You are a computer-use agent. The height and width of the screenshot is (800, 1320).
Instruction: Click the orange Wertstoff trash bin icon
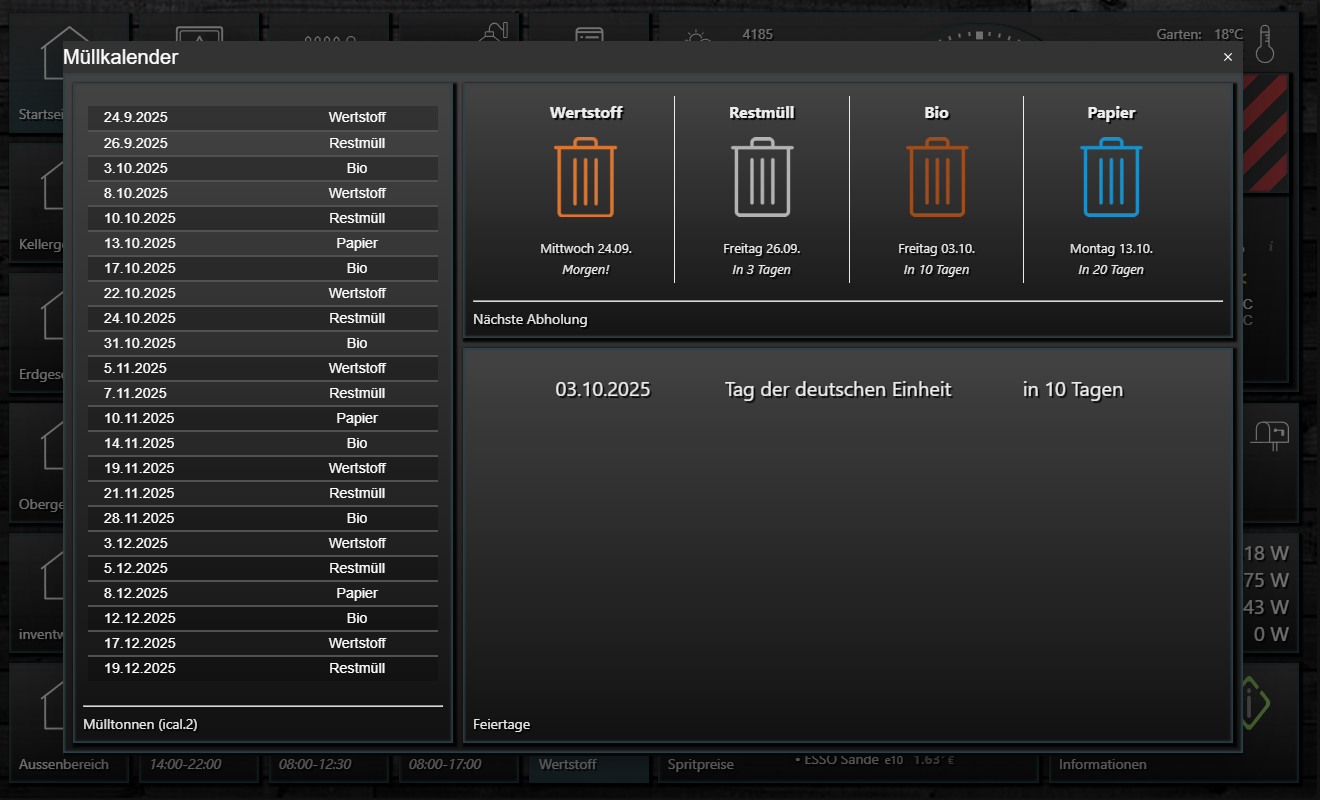[x=585, y=178]
